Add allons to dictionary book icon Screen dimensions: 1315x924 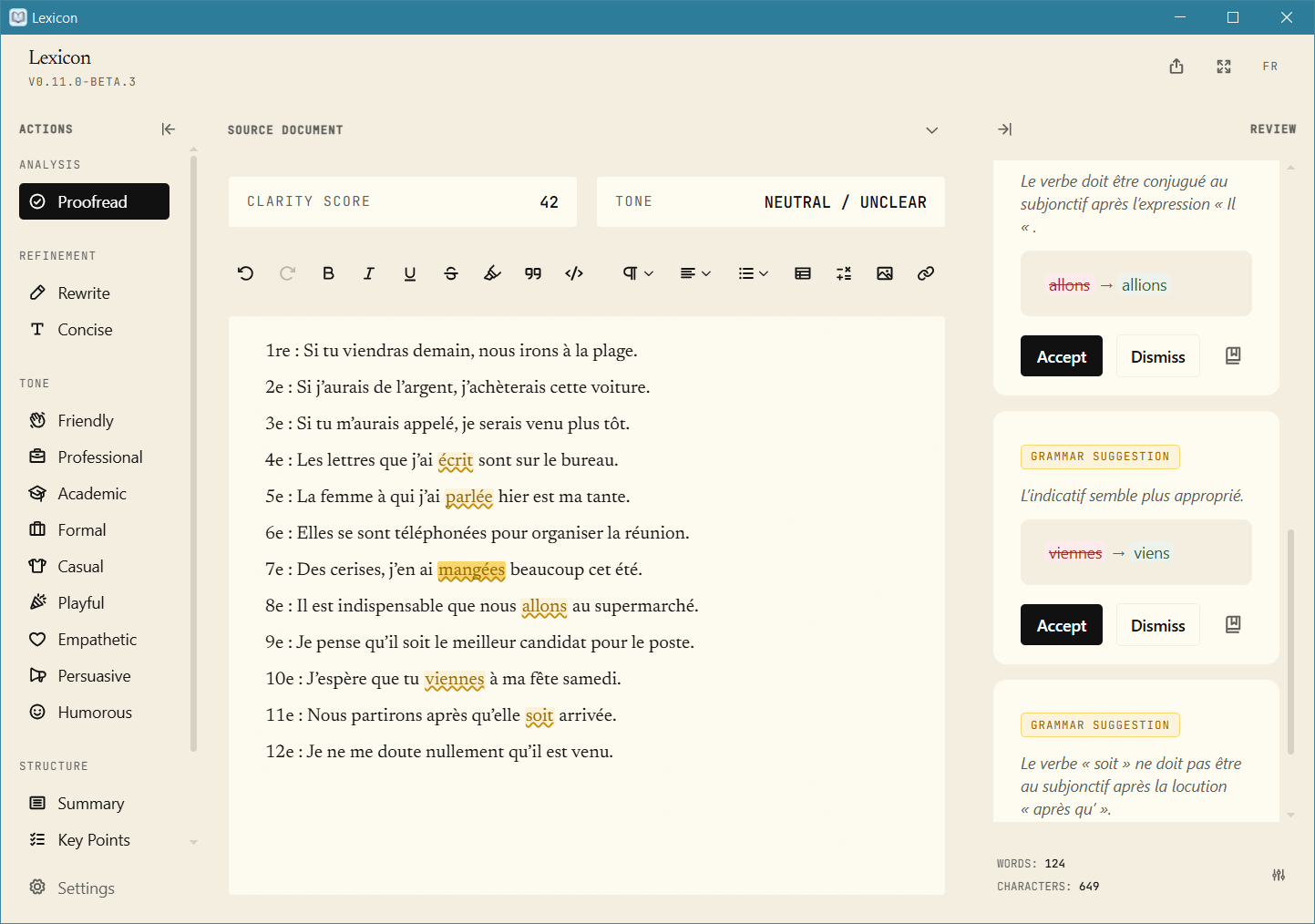[1233, 355]
